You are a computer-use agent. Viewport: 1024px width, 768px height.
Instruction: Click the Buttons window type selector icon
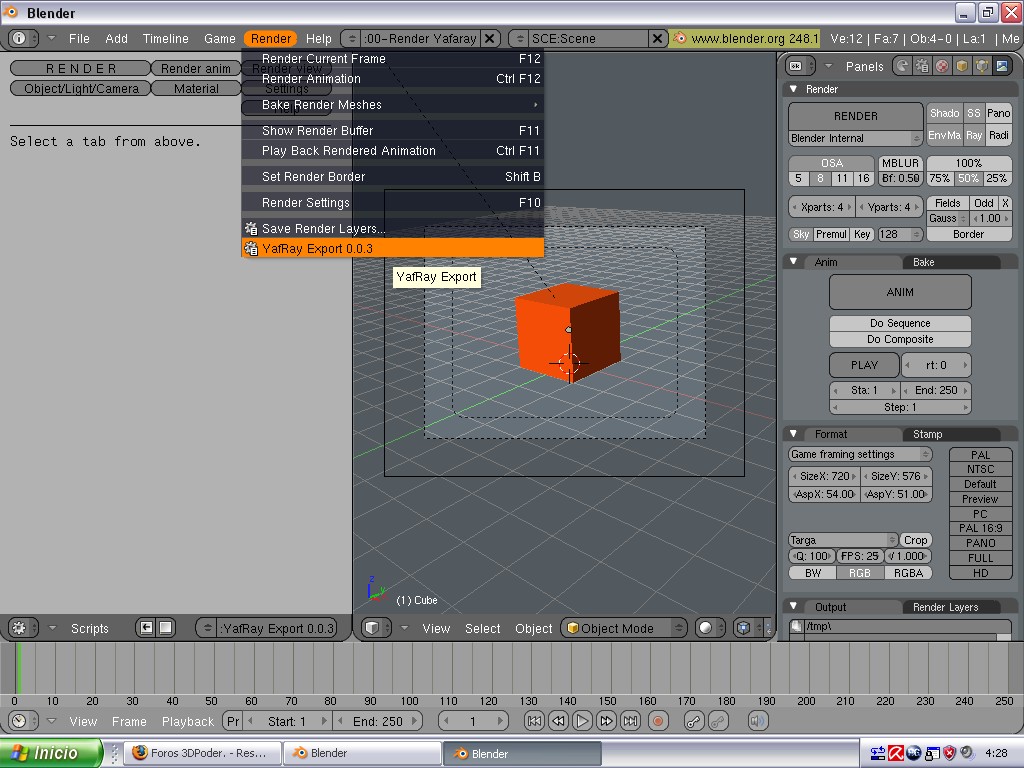click(x=801, y=66)
